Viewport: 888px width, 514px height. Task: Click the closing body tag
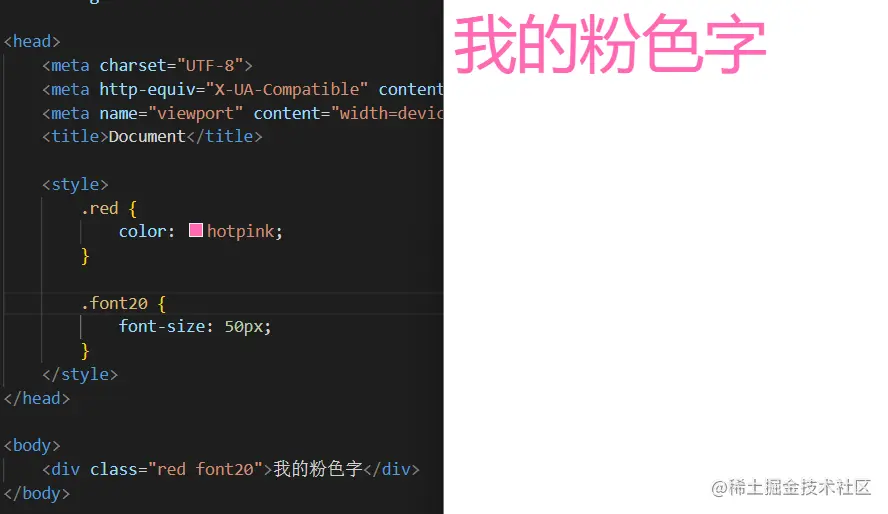coord(37,493)
